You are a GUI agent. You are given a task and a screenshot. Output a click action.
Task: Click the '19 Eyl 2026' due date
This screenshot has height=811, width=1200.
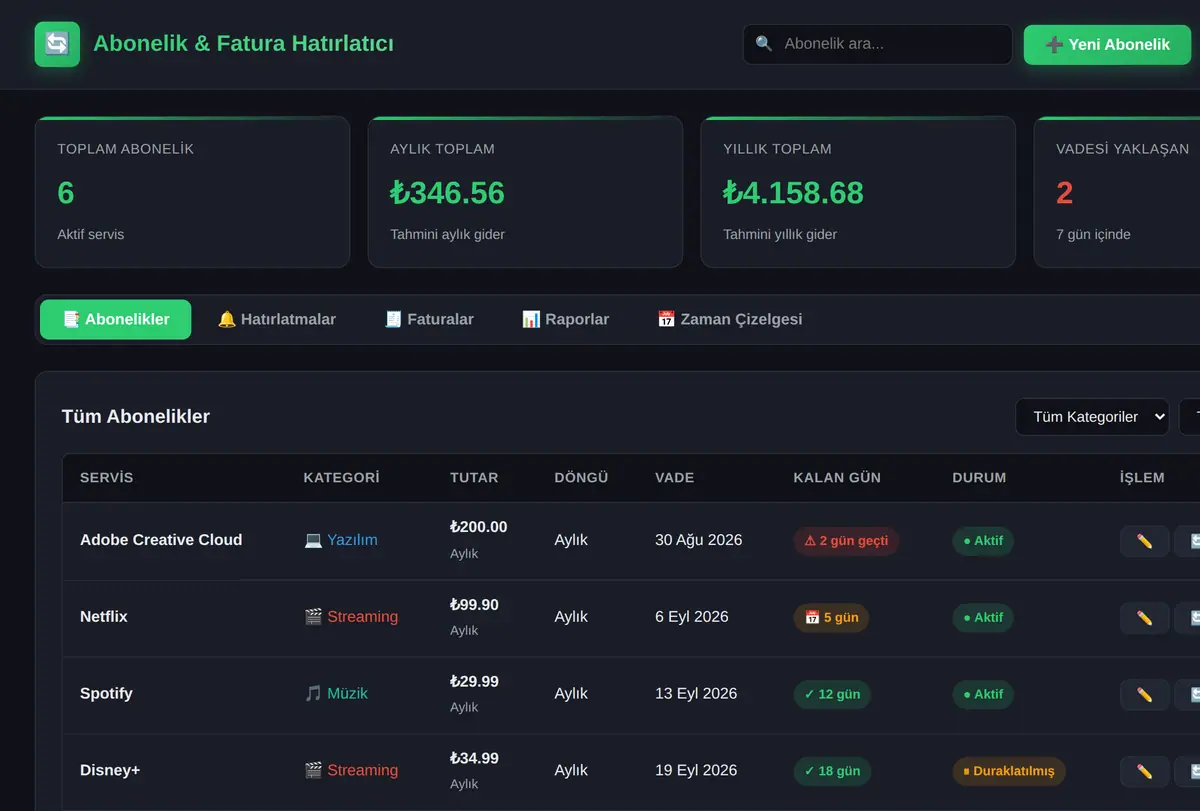tap(696, 771)
